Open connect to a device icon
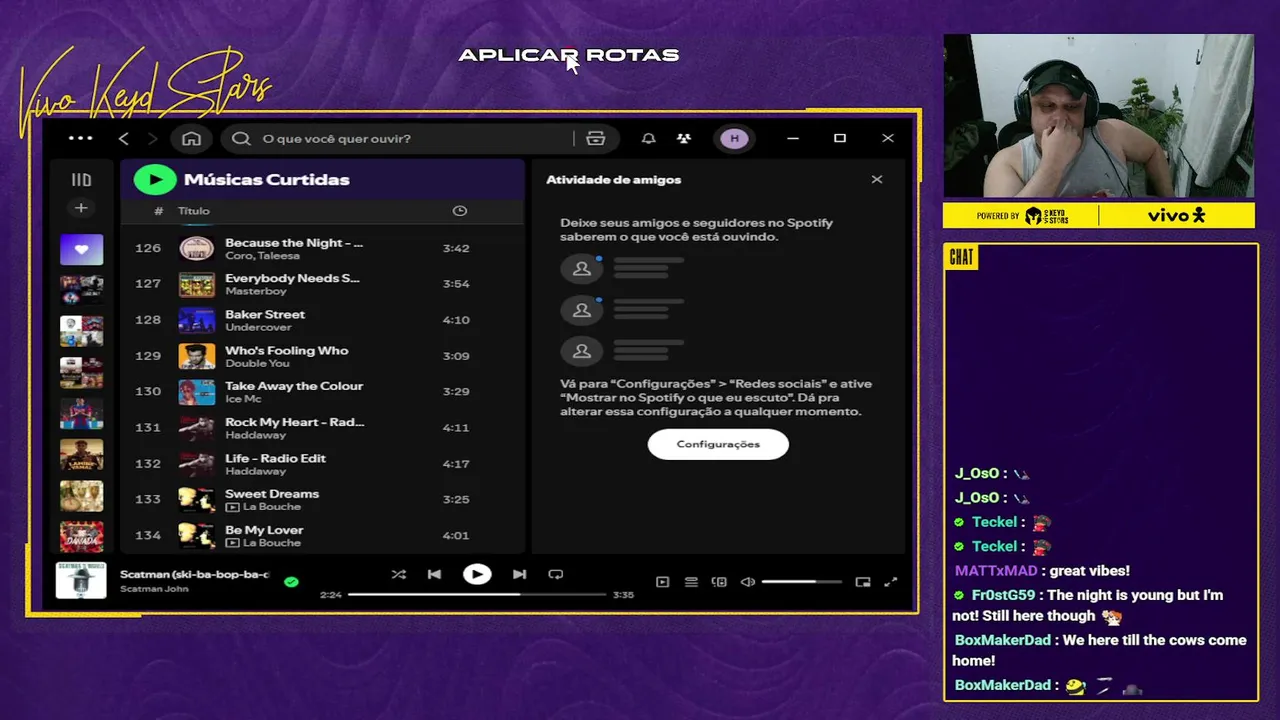 pos(719,582)
